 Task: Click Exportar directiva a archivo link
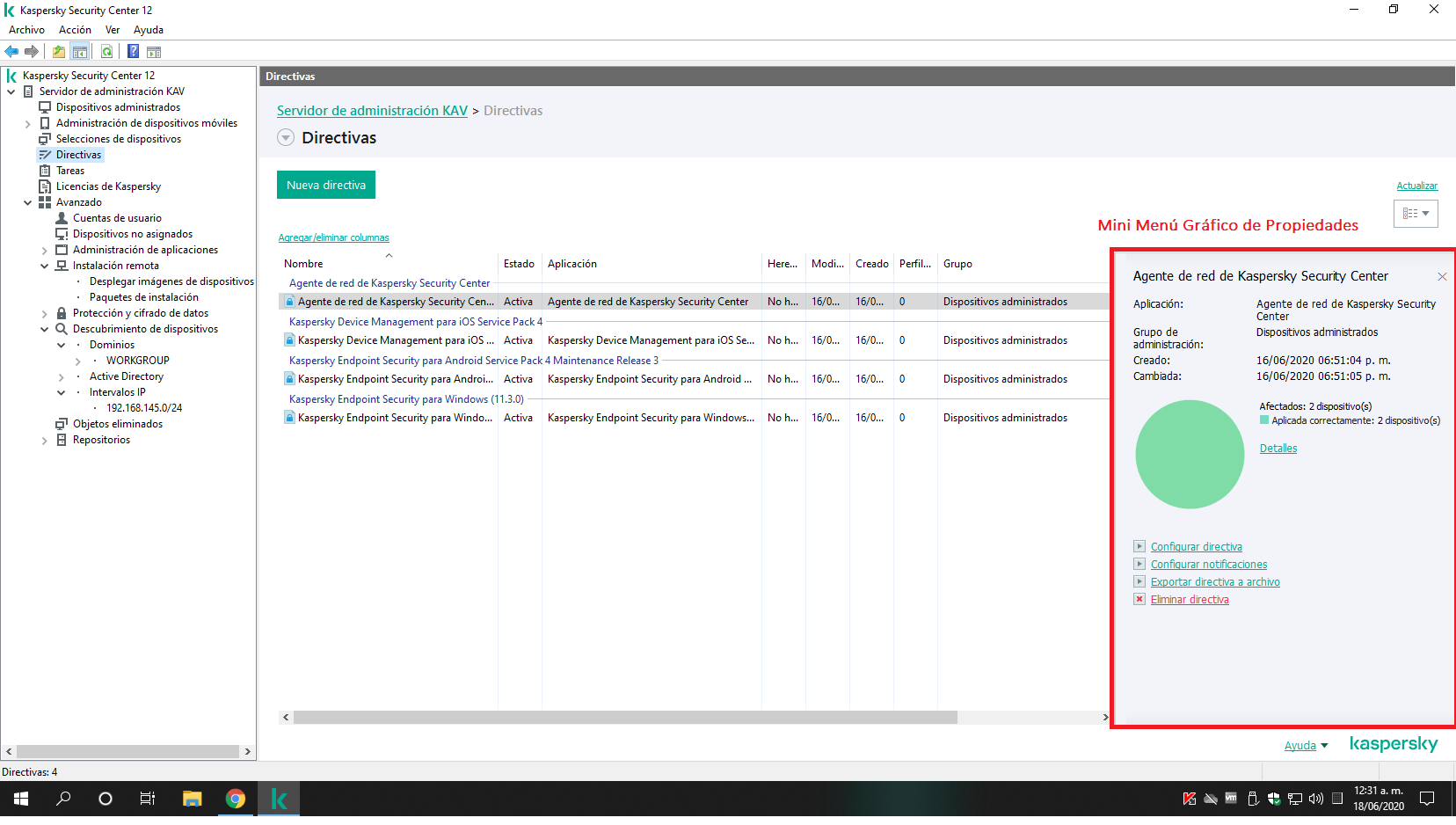(x=1215, y=582)
